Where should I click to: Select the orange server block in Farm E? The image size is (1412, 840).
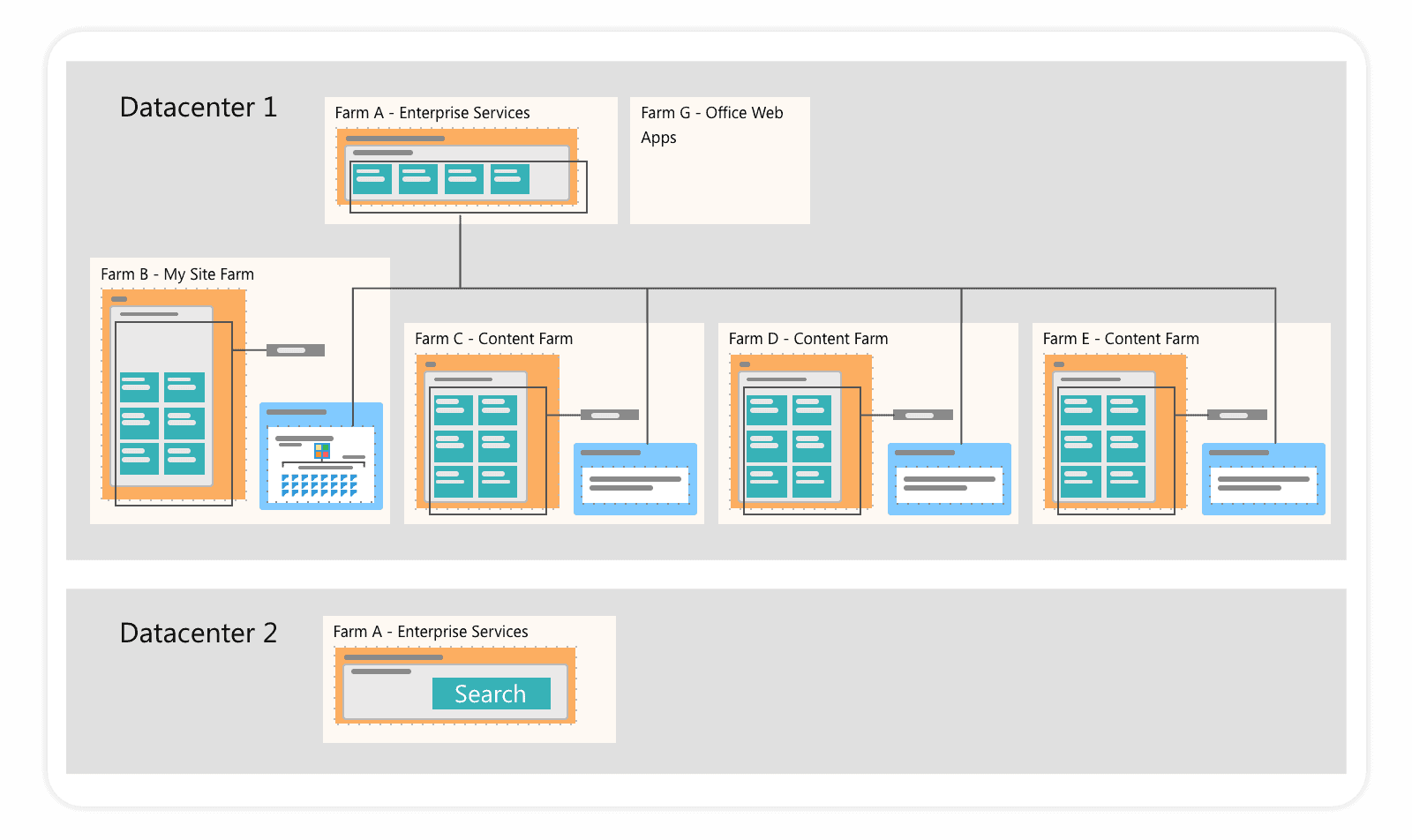click(x=1115, y=432)
